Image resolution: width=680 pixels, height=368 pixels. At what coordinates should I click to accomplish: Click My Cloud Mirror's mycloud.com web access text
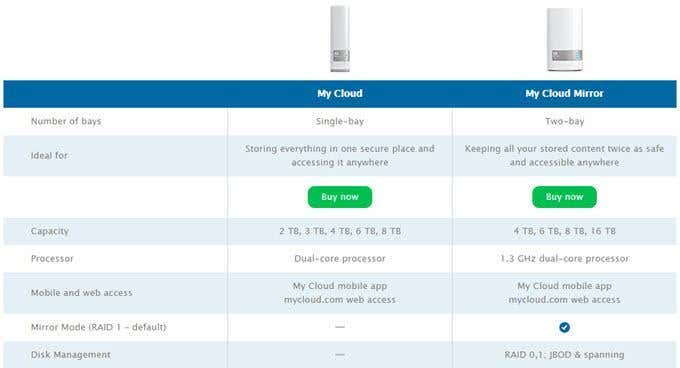pyautogui.click(x=564, y=300)
